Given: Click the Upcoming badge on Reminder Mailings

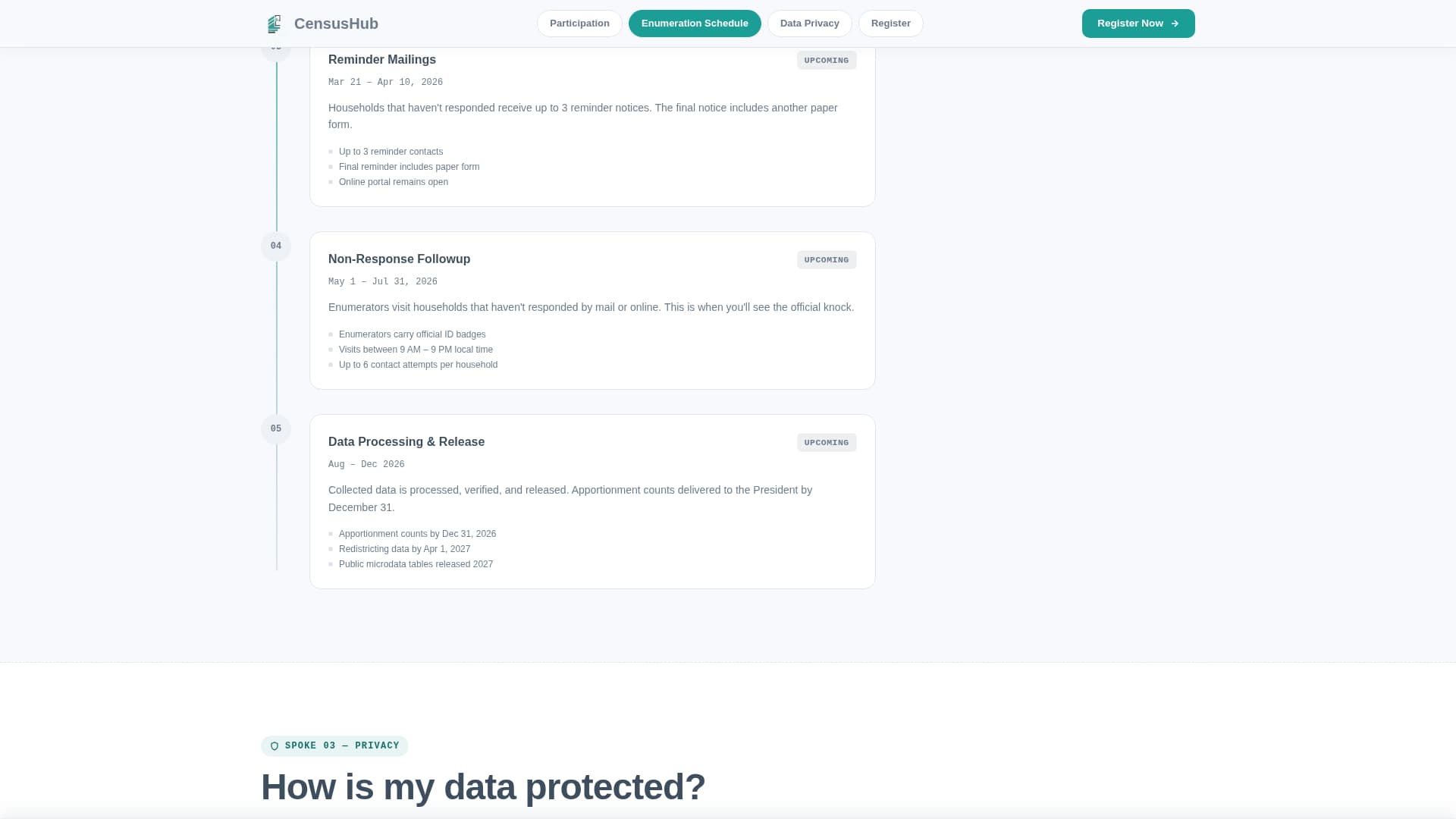Looking at the screenshot, I should click(x=827, y=61).
